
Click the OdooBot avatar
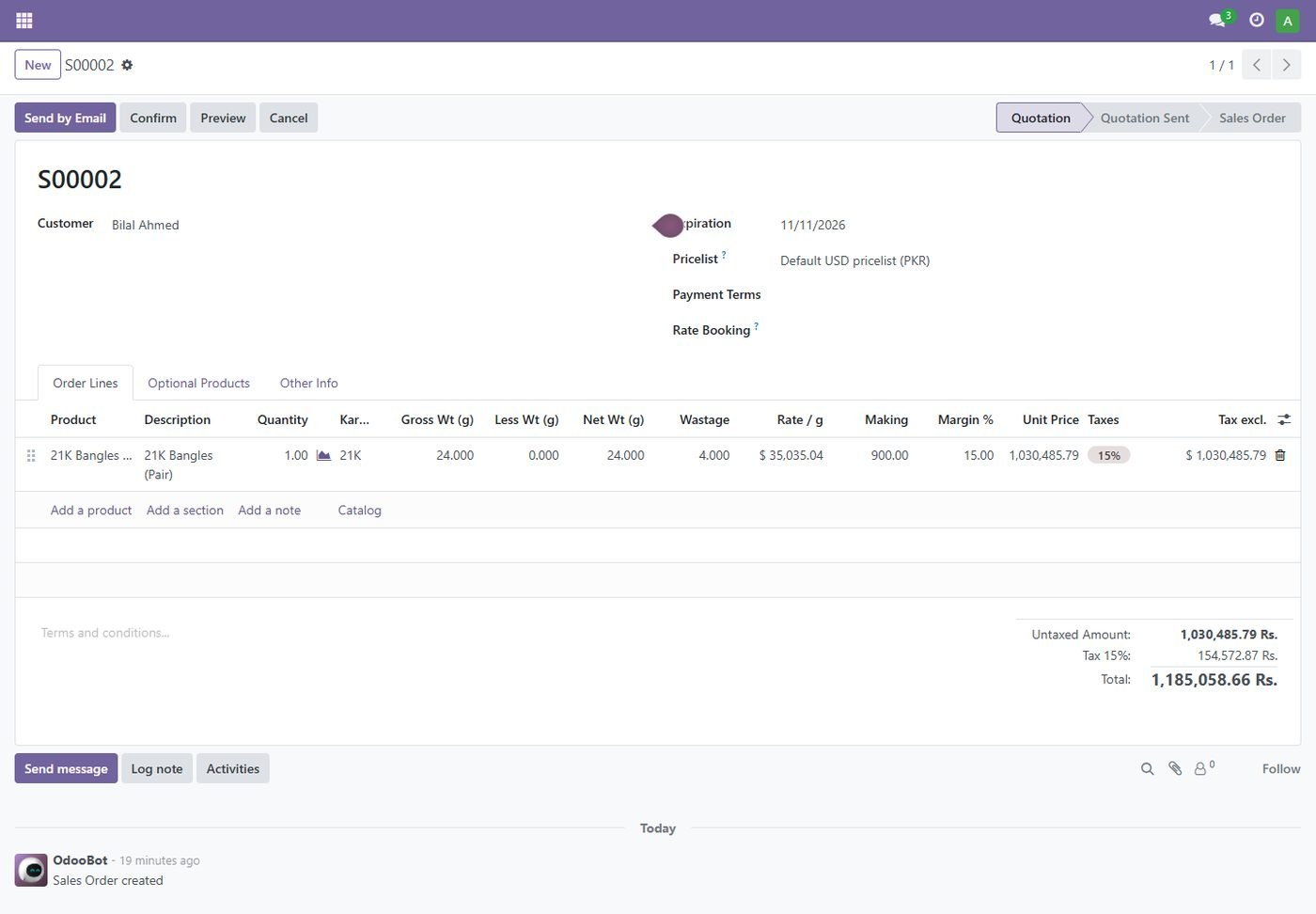(31, 870)
